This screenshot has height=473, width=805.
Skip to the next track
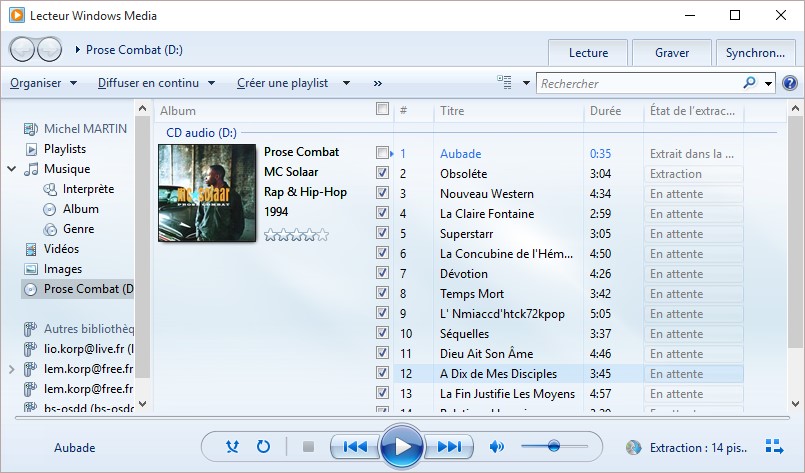(449, 447)
